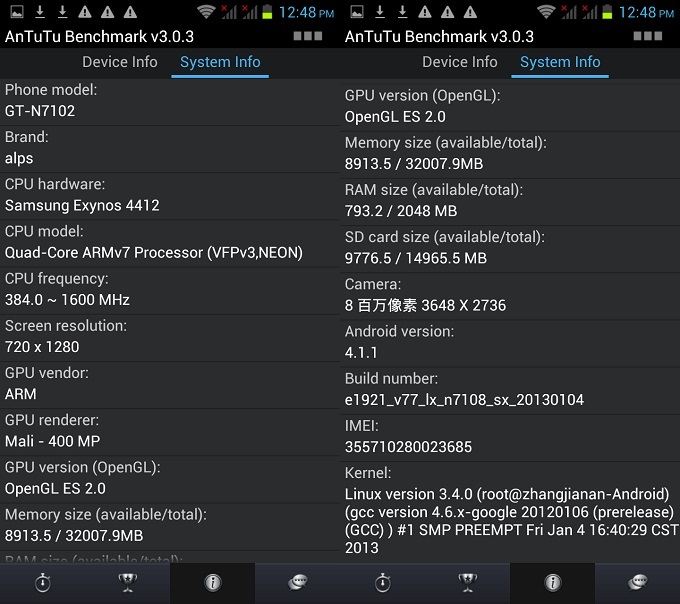
Task: Select GPU renderer Mali - 400 MP
Action: (x=52, y=441)
